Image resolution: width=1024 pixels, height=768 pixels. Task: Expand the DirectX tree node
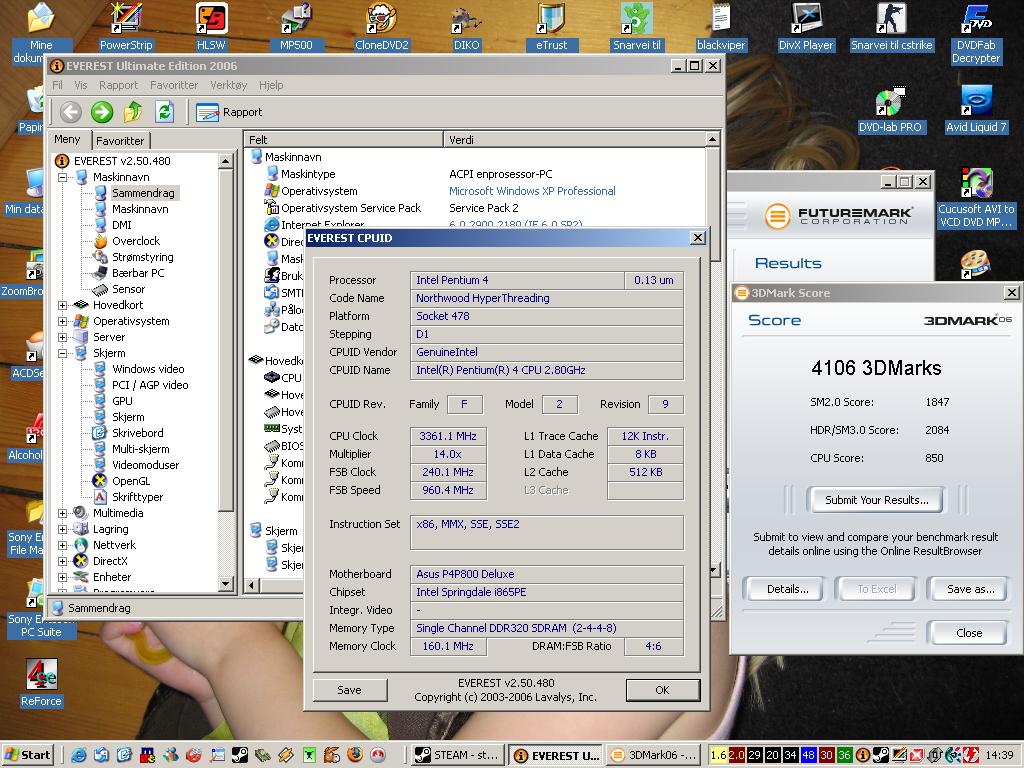tap(63, 561)
